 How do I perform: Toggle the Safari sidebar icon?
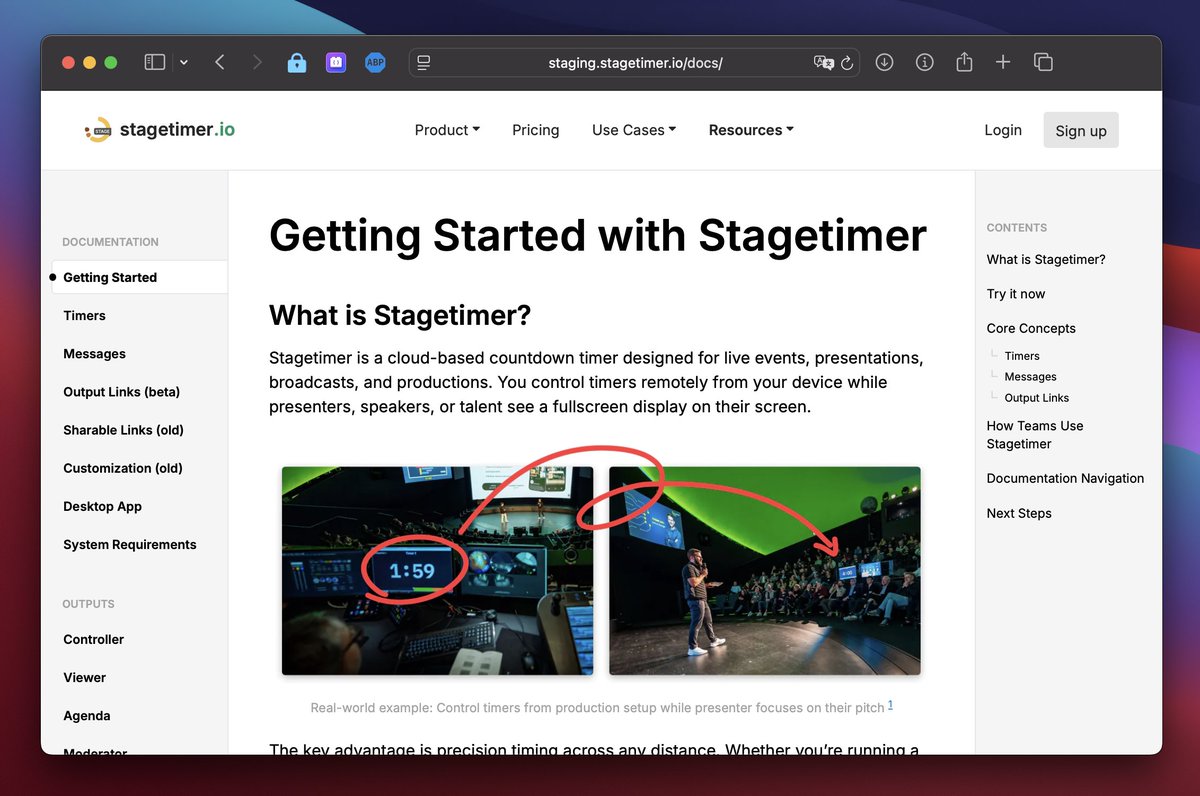click(154, 62)
